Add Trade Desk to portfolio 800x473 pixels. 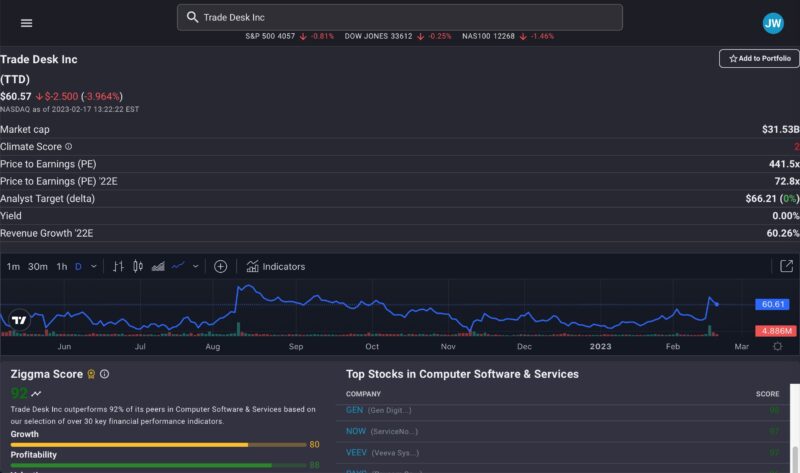[759, 59]
